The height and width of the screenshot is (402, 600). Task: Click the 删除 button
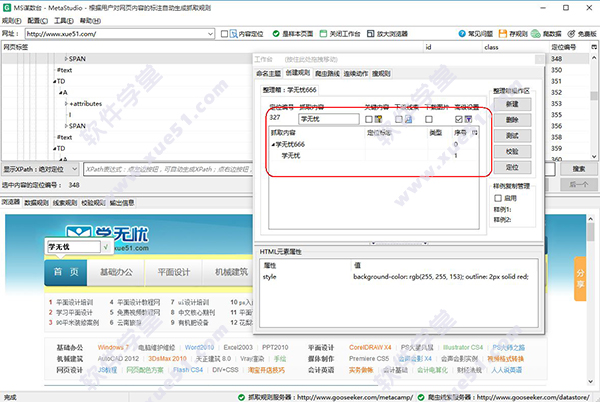[512, 120]
